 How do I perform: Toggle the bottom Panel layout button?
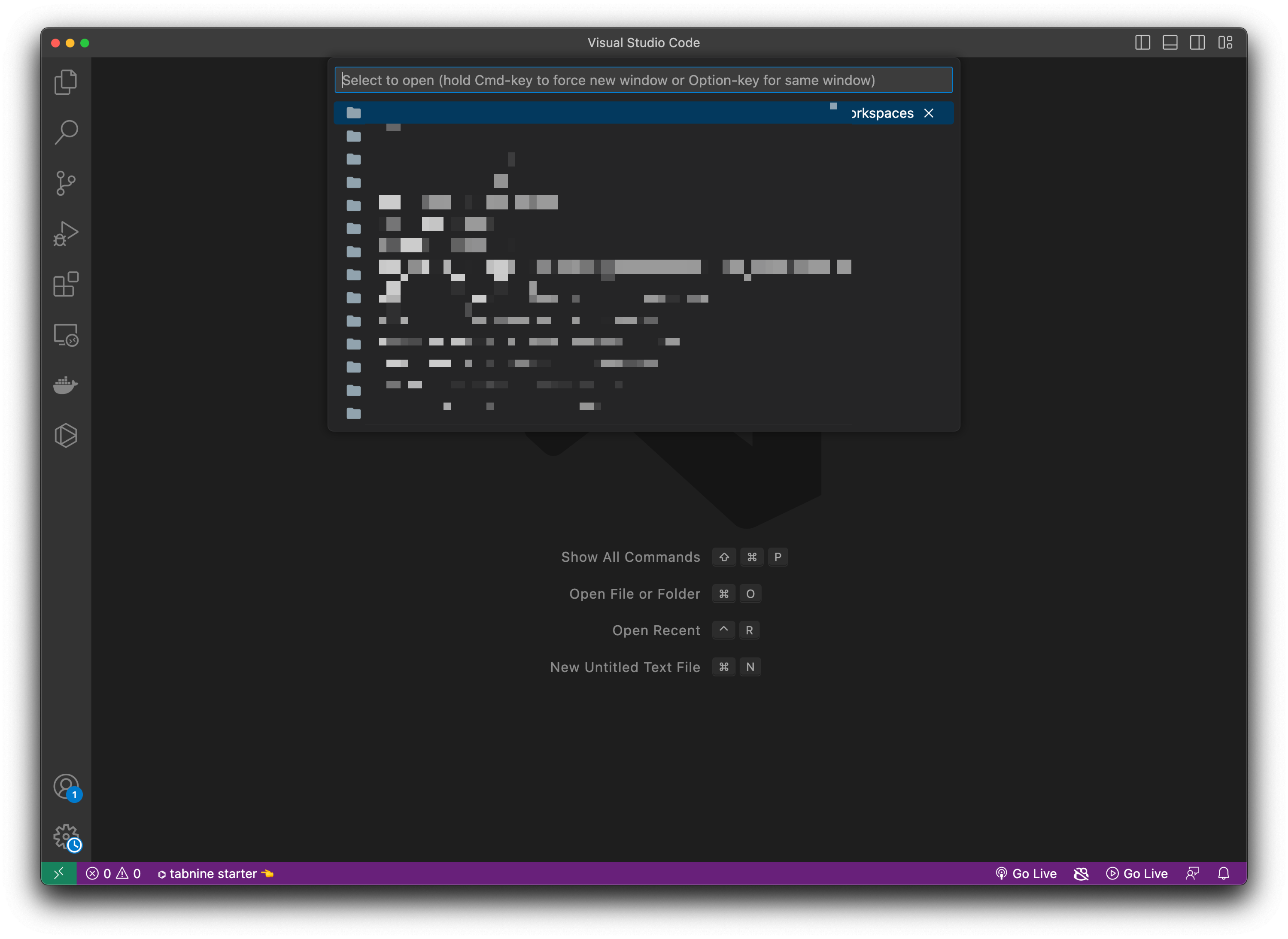pos(1170,42)
